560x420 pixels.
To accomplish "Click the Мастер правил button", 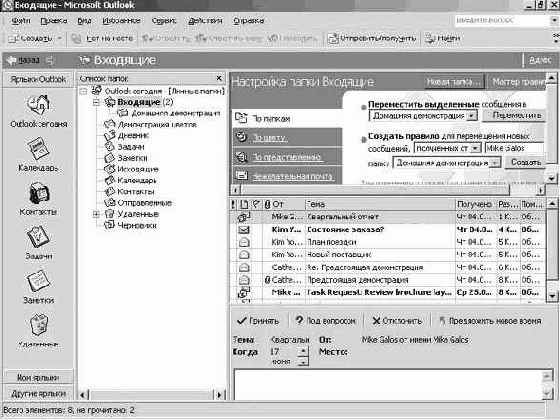I will tap(517, 82).
